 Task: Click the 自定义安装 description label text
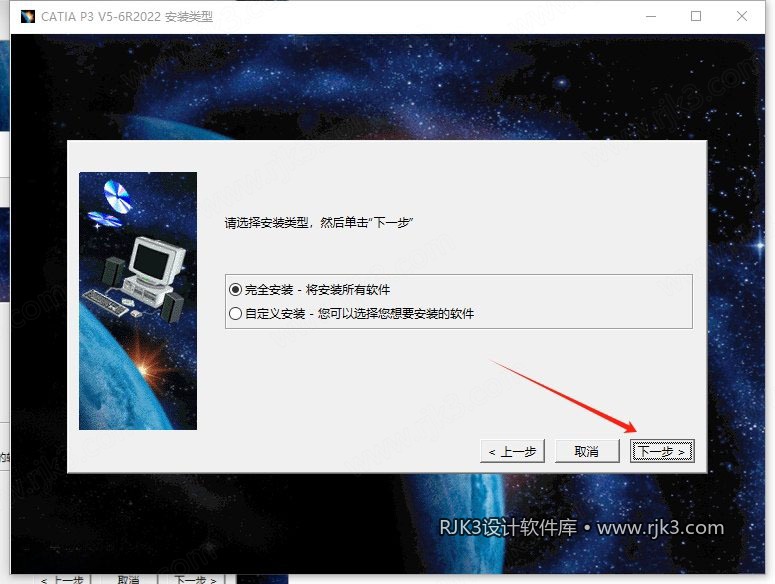click(x=359, y=313)
